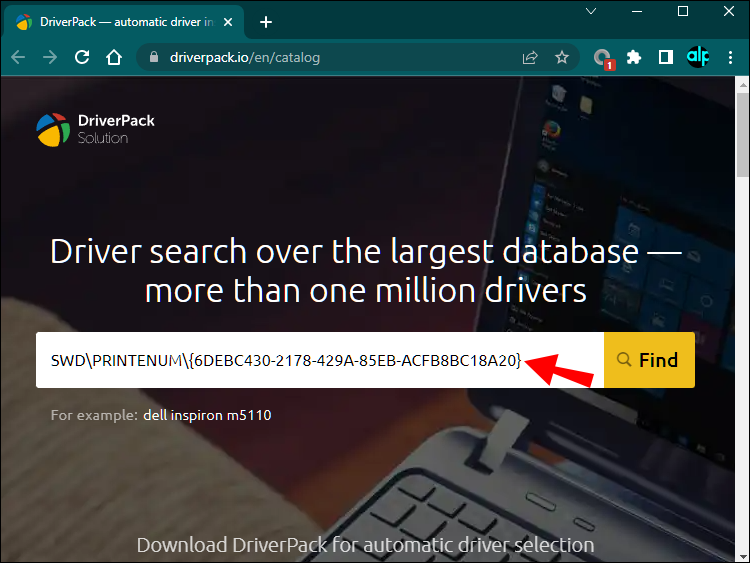
Task: Click the browser Back arrow
Action: (18, 57)
